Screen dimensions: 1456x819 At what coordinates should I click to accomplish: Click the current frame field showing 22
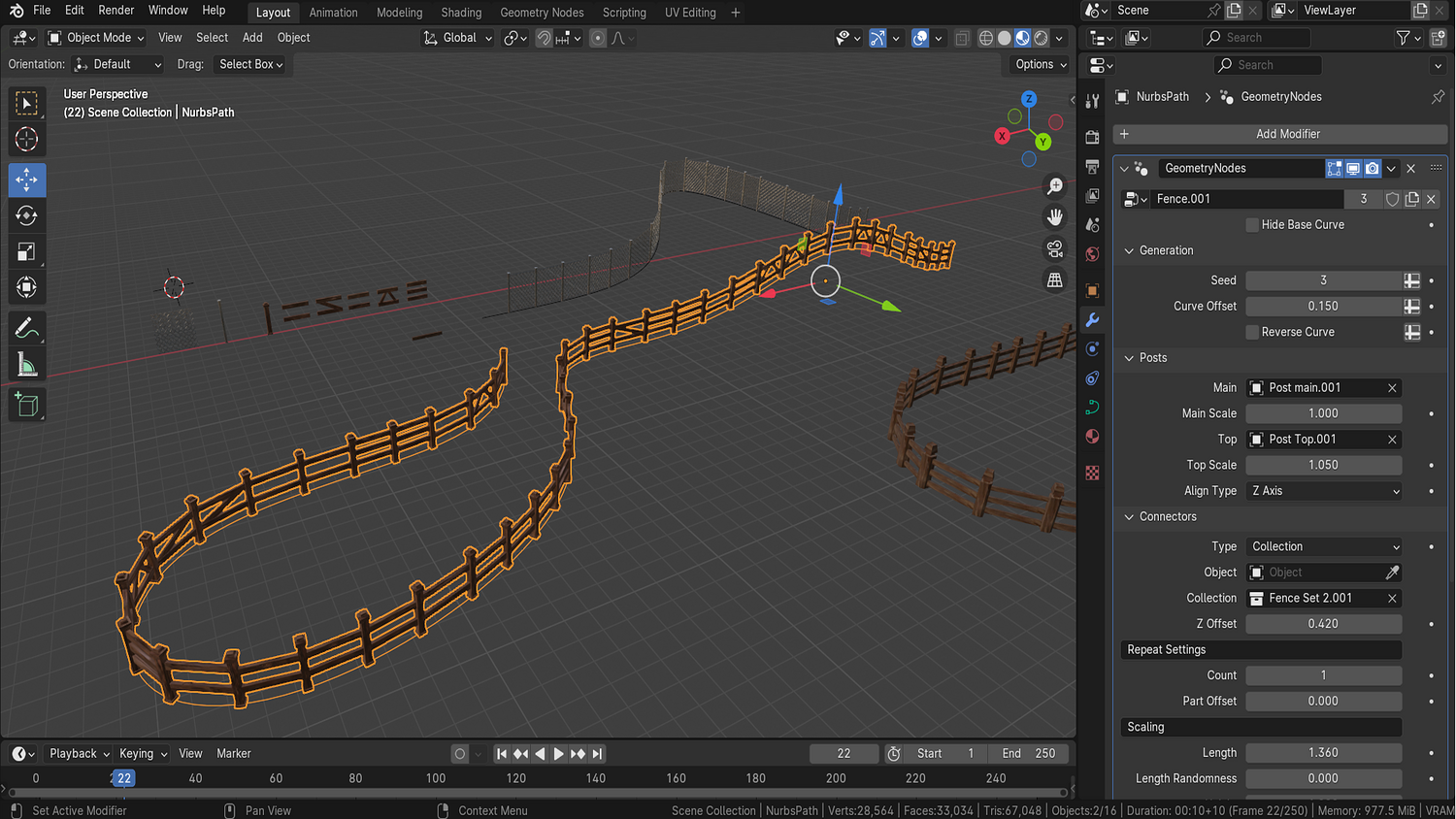[x=844, y=754]
